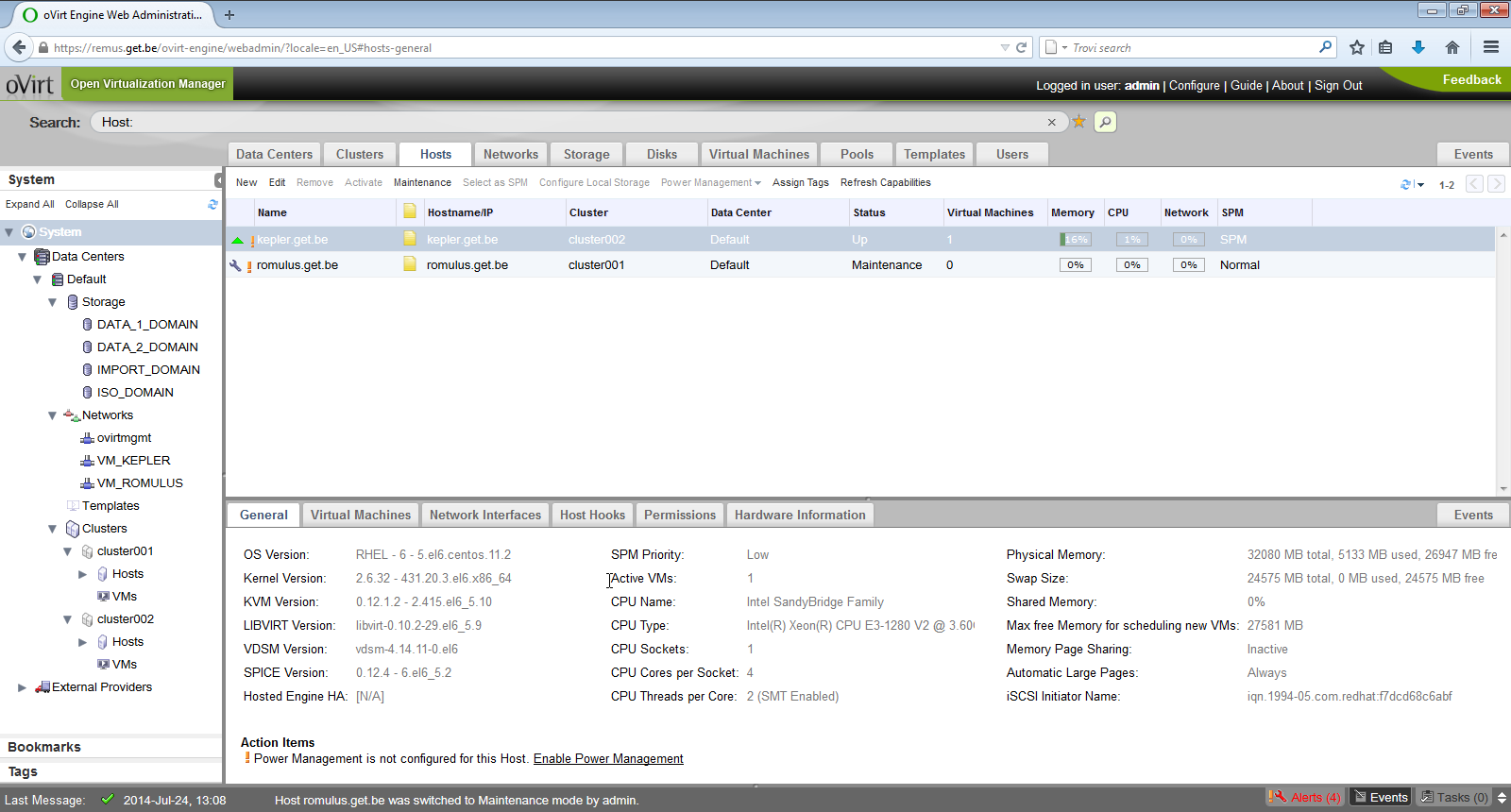Click the browser downloads arrow icon
This screenshot has width=1511, height=812.
1418,47
